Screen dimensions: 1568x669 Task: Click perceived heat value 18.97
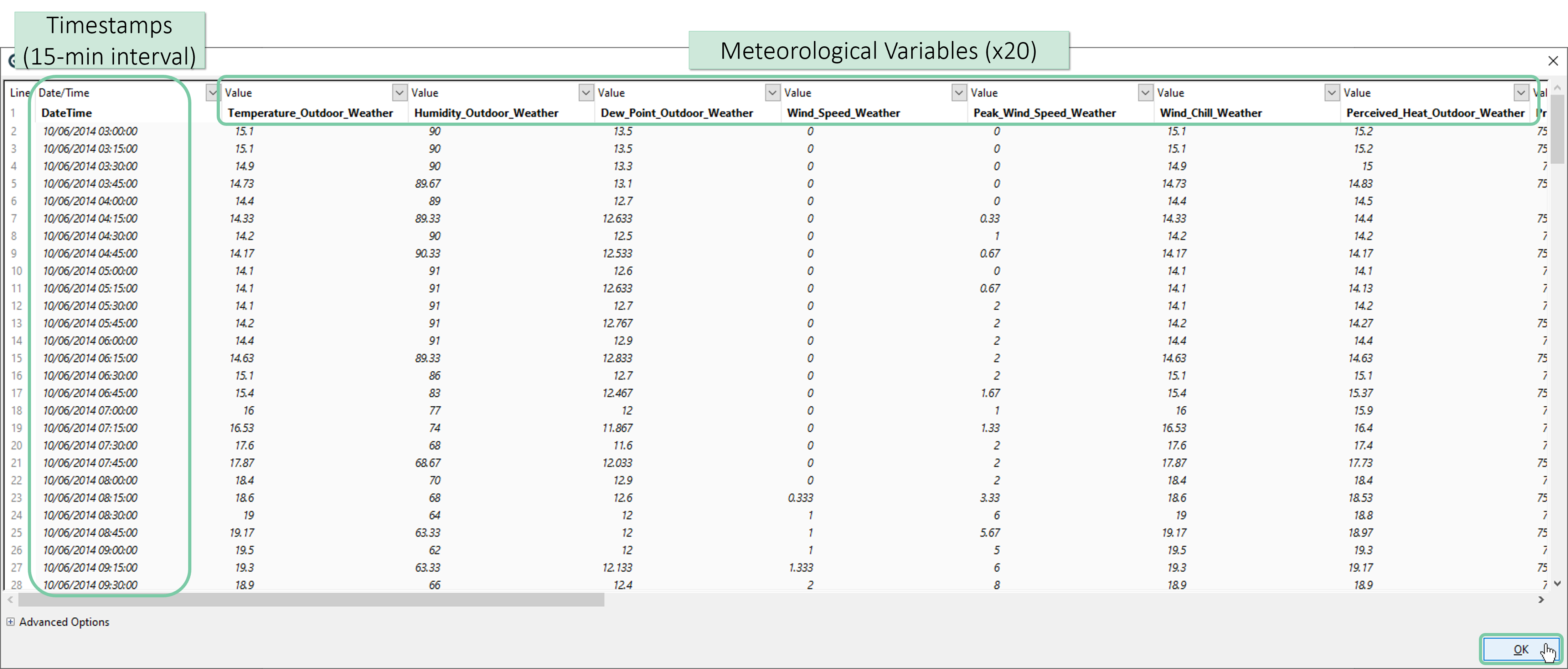click(x=1361, y=532)
